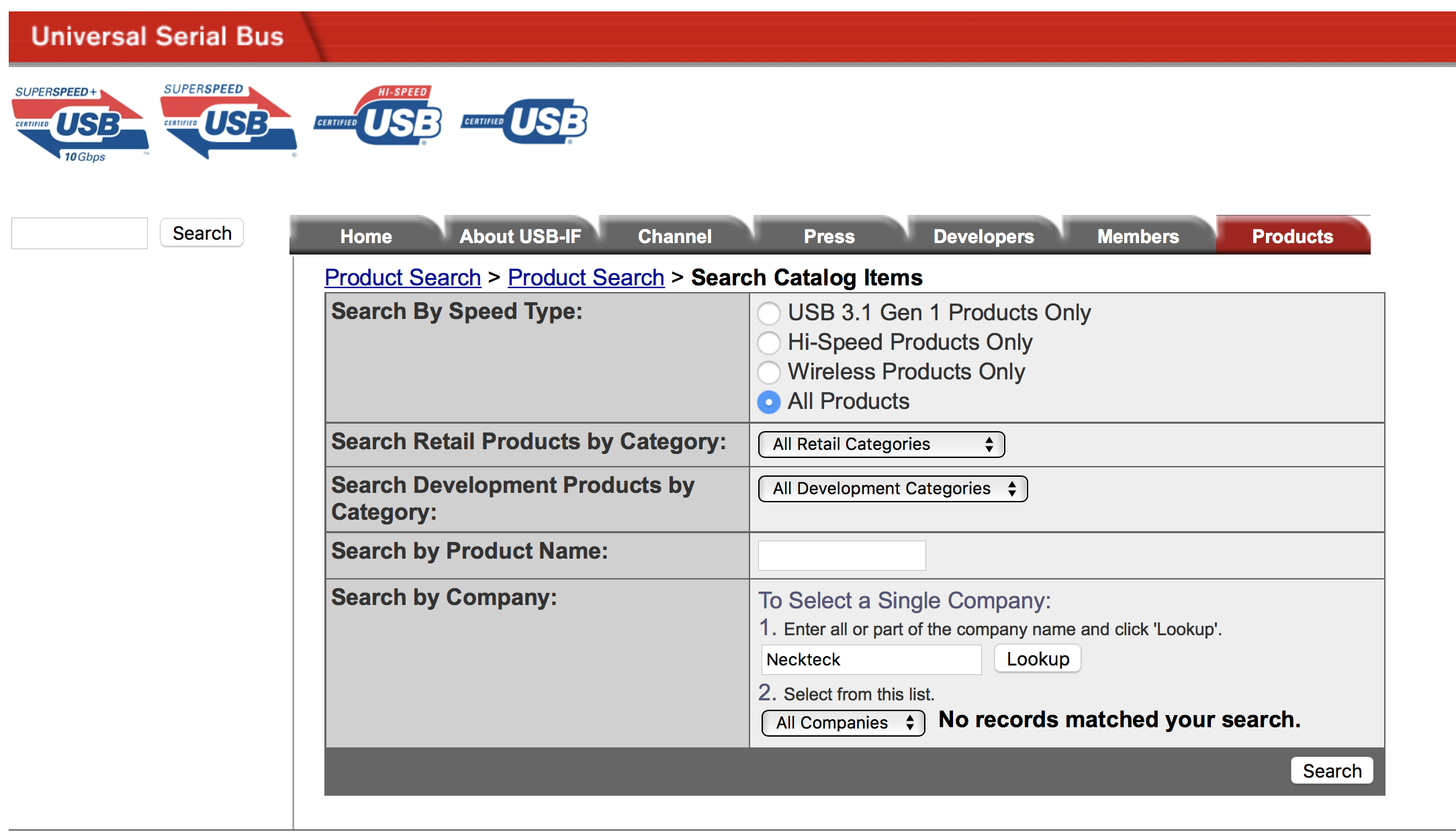Select Hi-Speed Products Only radio button
1456x834 pixels.
coord(769,342)
